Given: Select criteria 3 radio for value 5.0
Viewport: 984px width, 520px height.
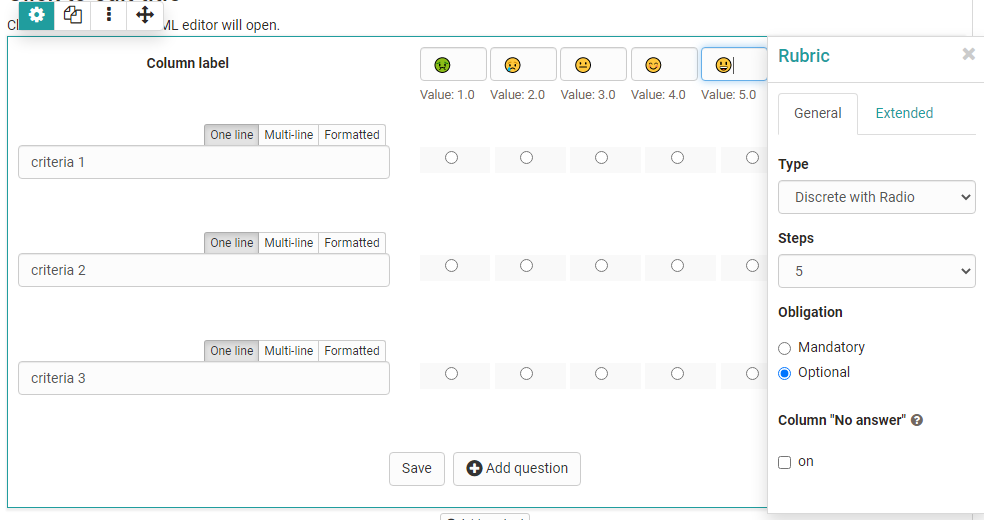Looking at the screenshot, I should pos(752,373).
